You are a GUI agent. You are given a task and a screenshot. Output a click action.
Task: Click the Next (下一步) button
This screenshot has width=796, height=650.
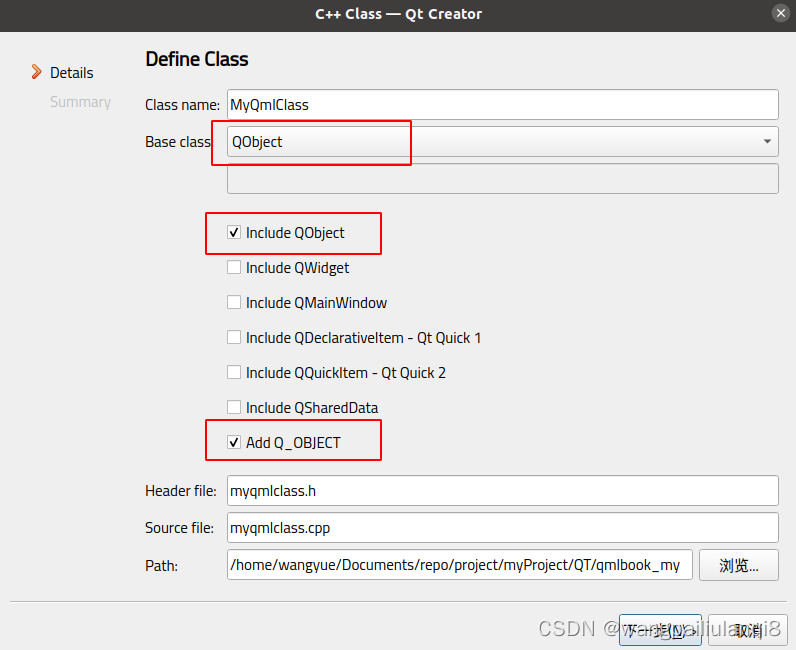(660, 630)
